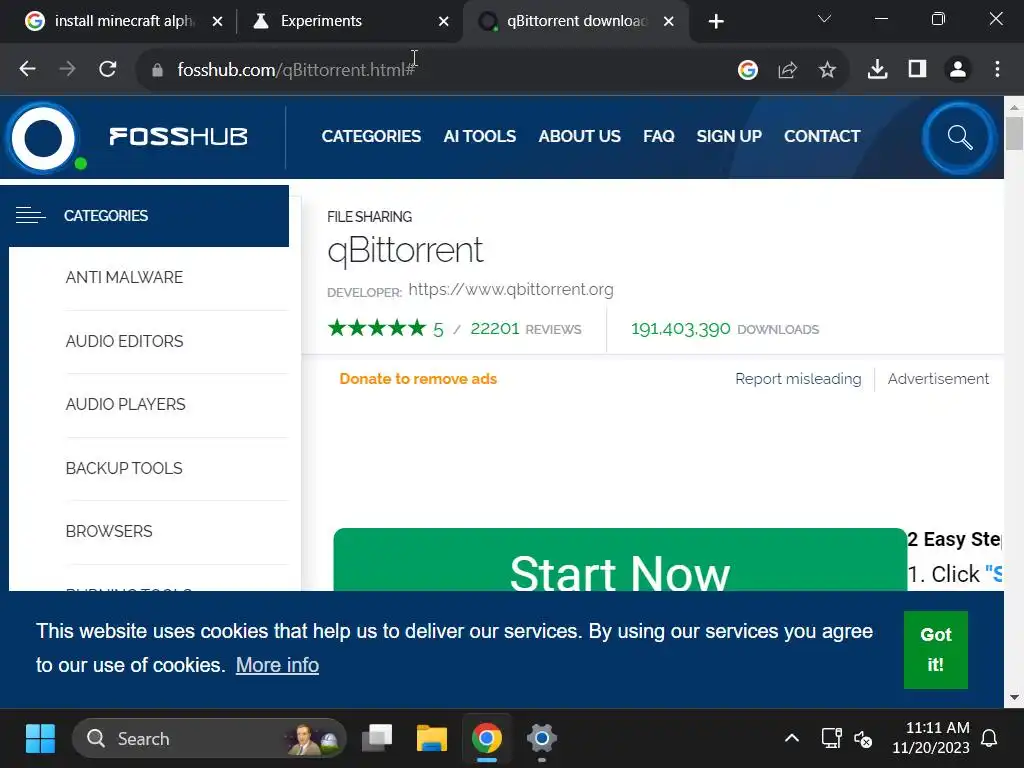Toggle the Chrome side panel icon
Viewport: 1024px width, 768px height.
coord(918,69)
